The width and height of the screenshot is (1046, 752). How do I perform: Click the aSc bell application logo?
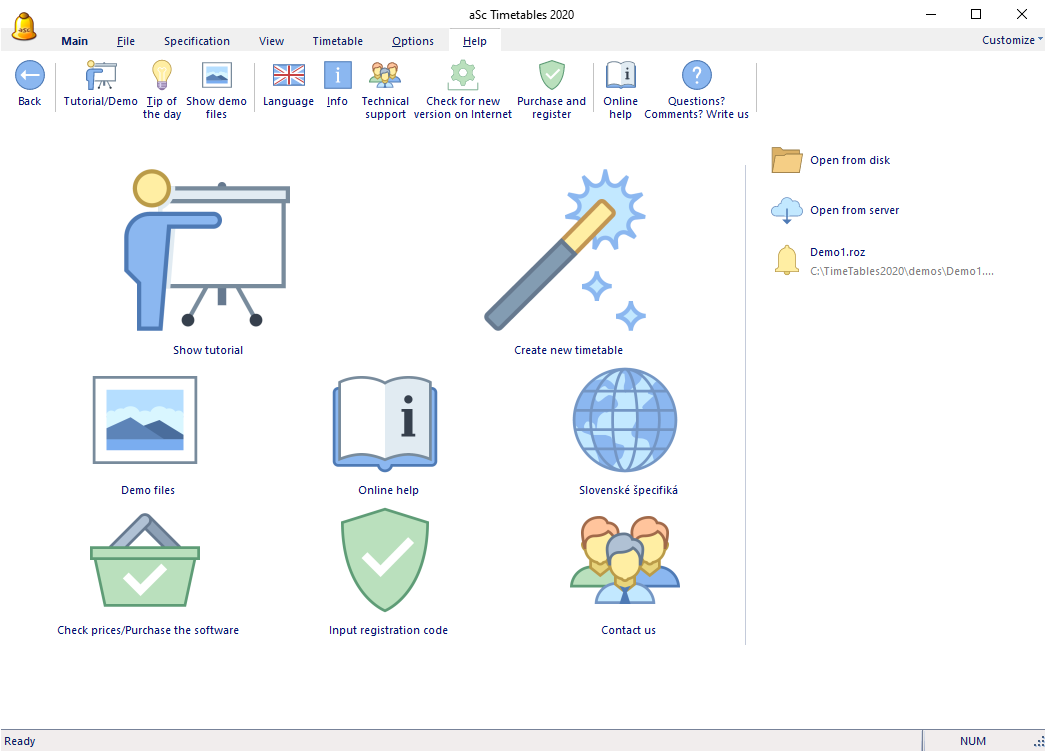click(x=24, y=27)
